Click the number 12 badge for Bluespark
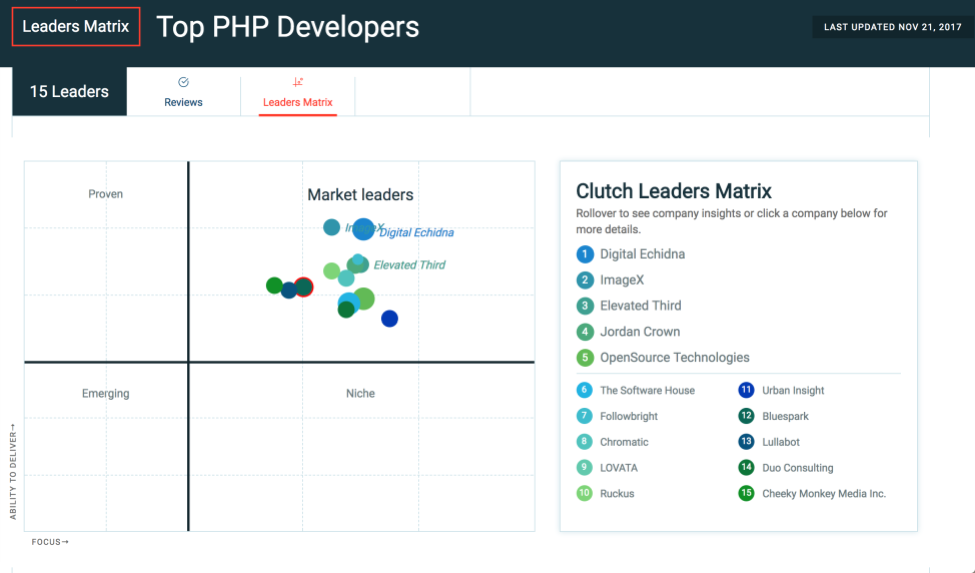This screenshot has width=975, height=573. click(746, 416)
